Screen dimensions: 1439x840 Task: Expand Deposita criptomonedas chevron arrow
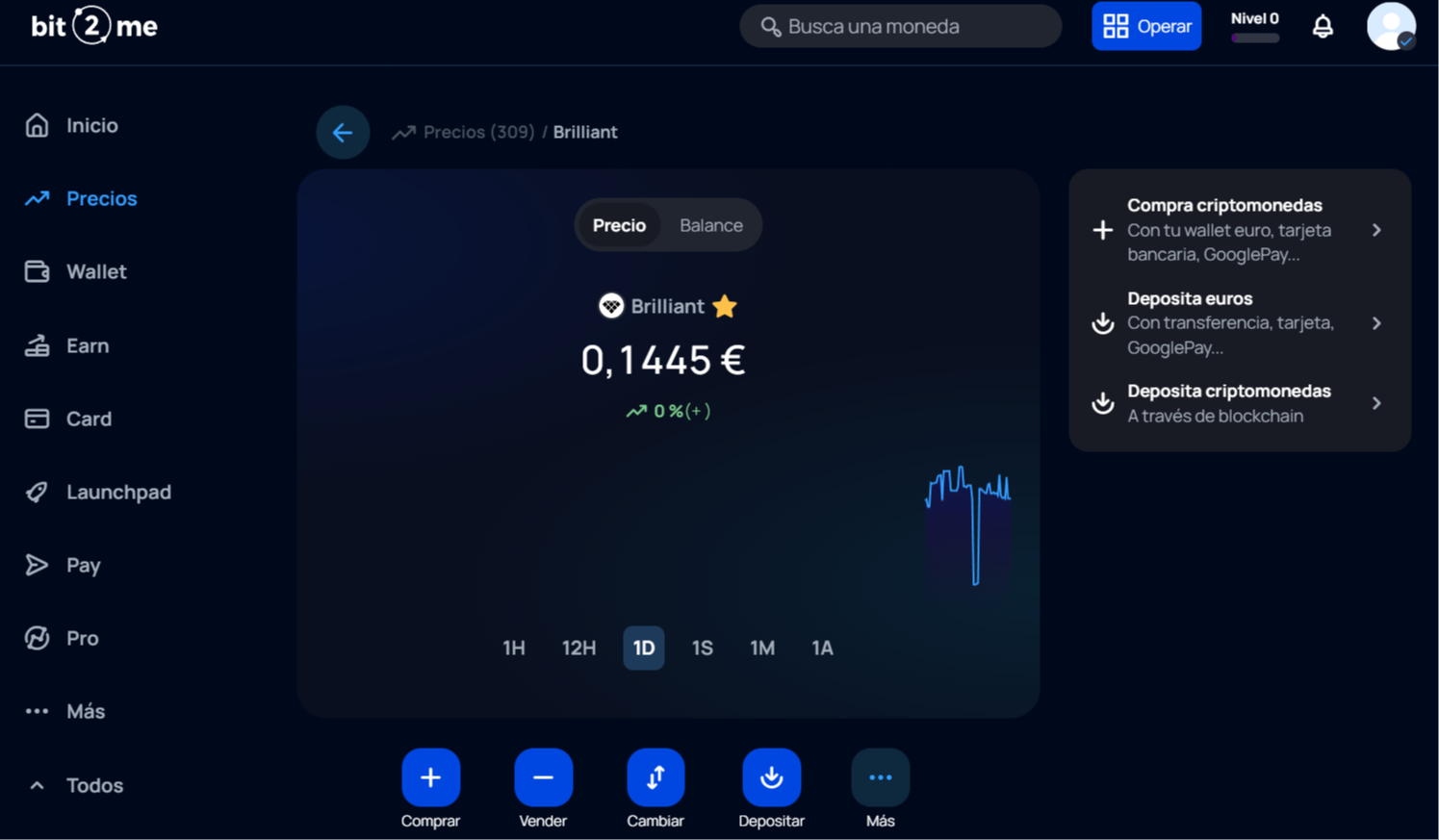point(1376,403)
